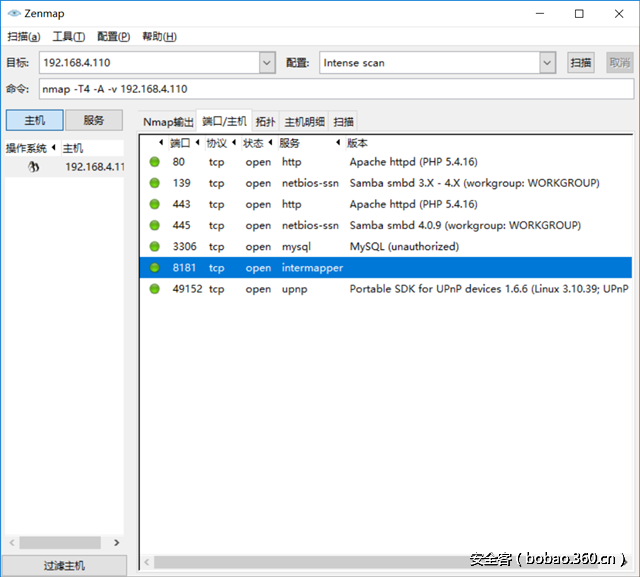
Task: Switch to the Nmap输出 tab
Action: tap(168, 122)
